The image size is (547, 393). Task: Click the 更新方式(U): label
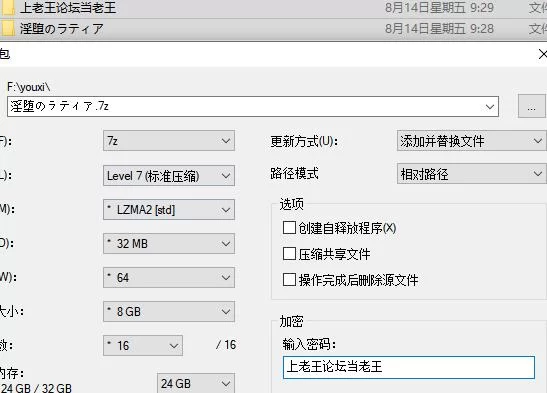pyautogui.click(x=304, y=141)
